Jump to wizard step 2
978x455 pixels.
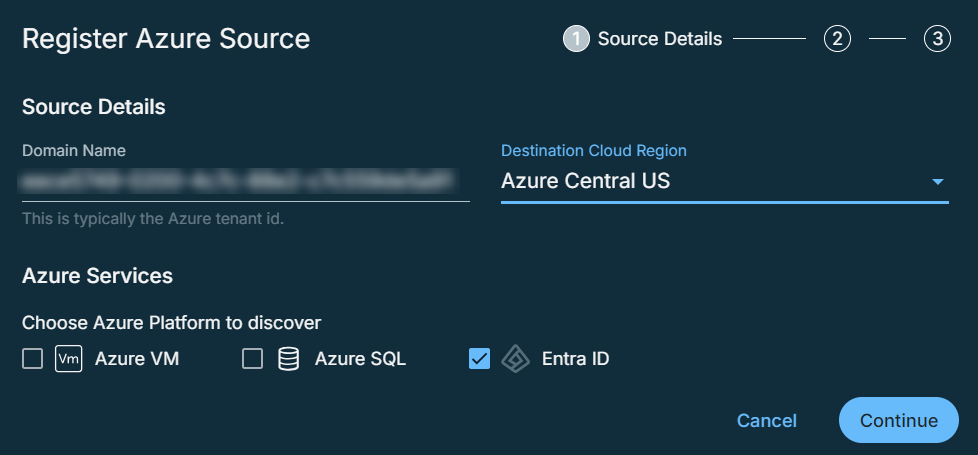point(837,39)
